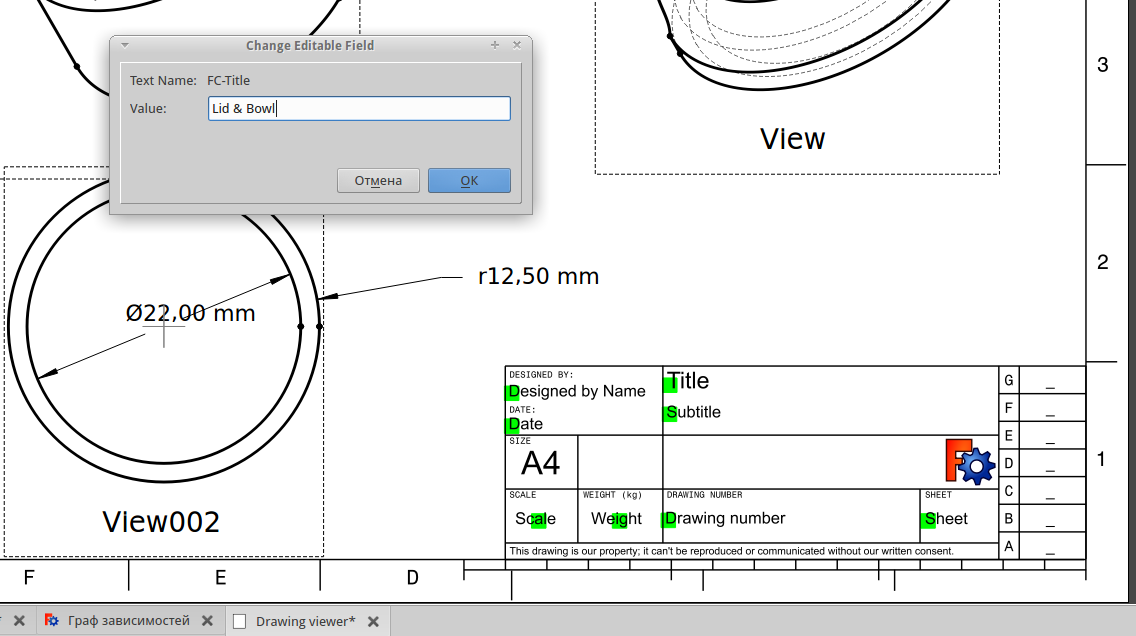Confirm the field change with OK

[469, 180]
